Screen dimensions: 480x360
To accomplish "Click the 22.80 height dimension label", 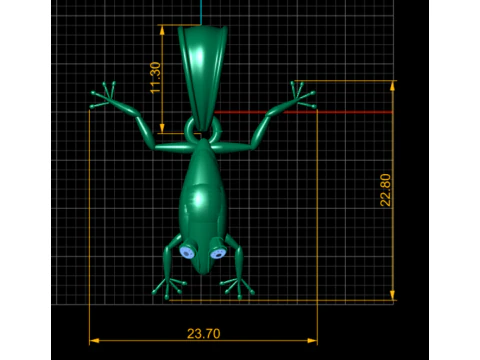I will 385,190.
